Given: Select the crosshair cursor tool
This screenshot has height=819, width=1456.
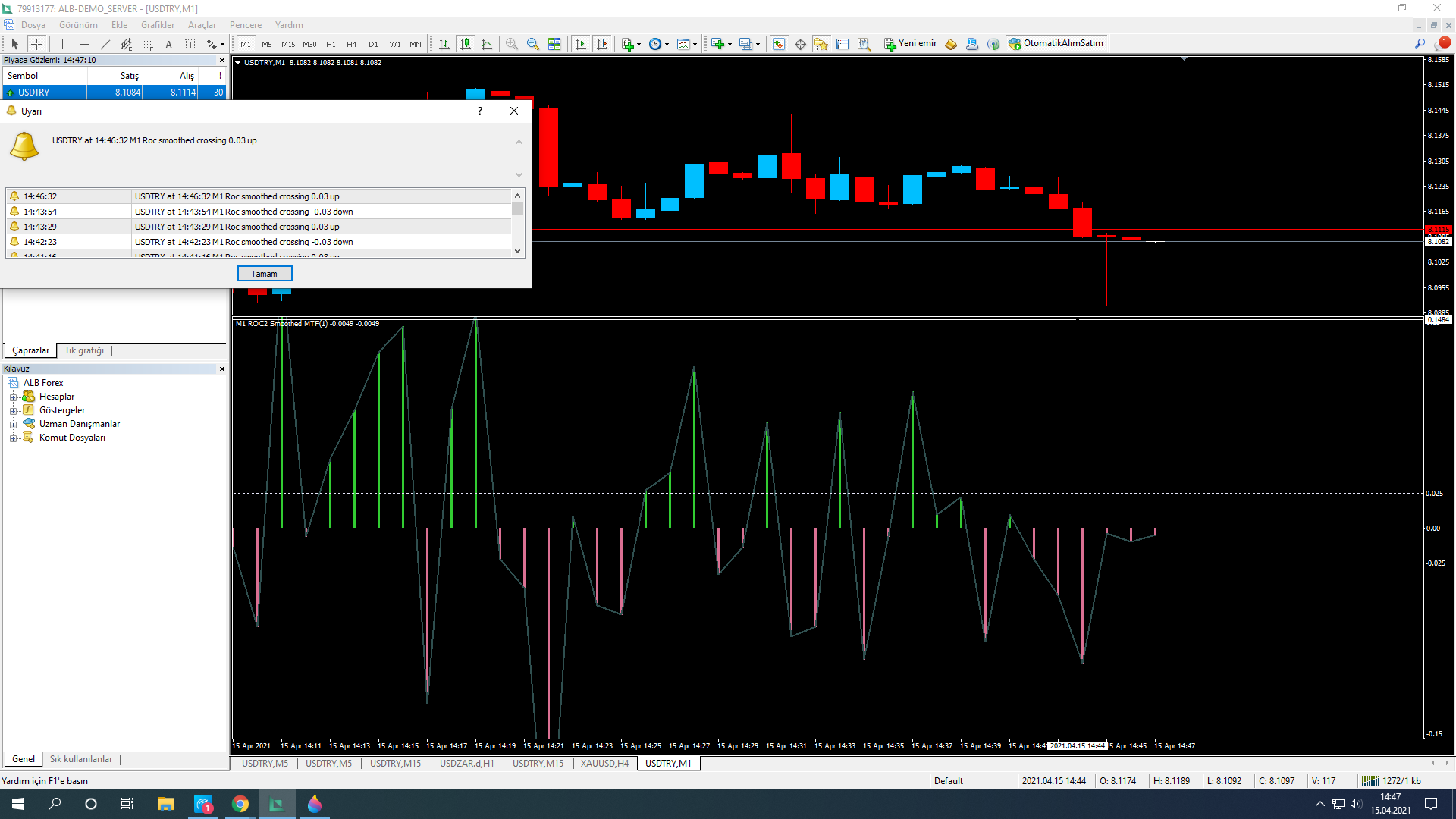Looking at the screenshot, I should click(x=36, y=44).
